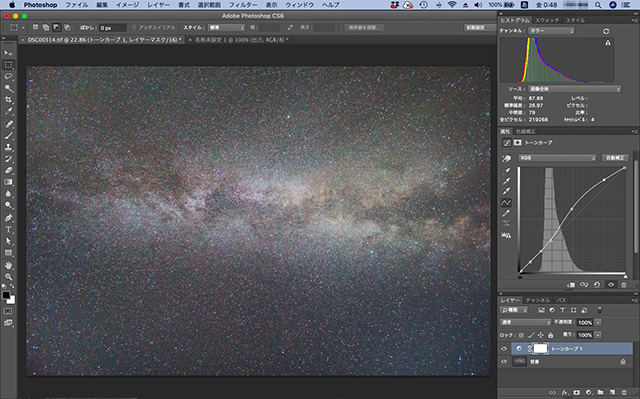
Task: Open the フィルター menu
Action: (x=243, y=5)
